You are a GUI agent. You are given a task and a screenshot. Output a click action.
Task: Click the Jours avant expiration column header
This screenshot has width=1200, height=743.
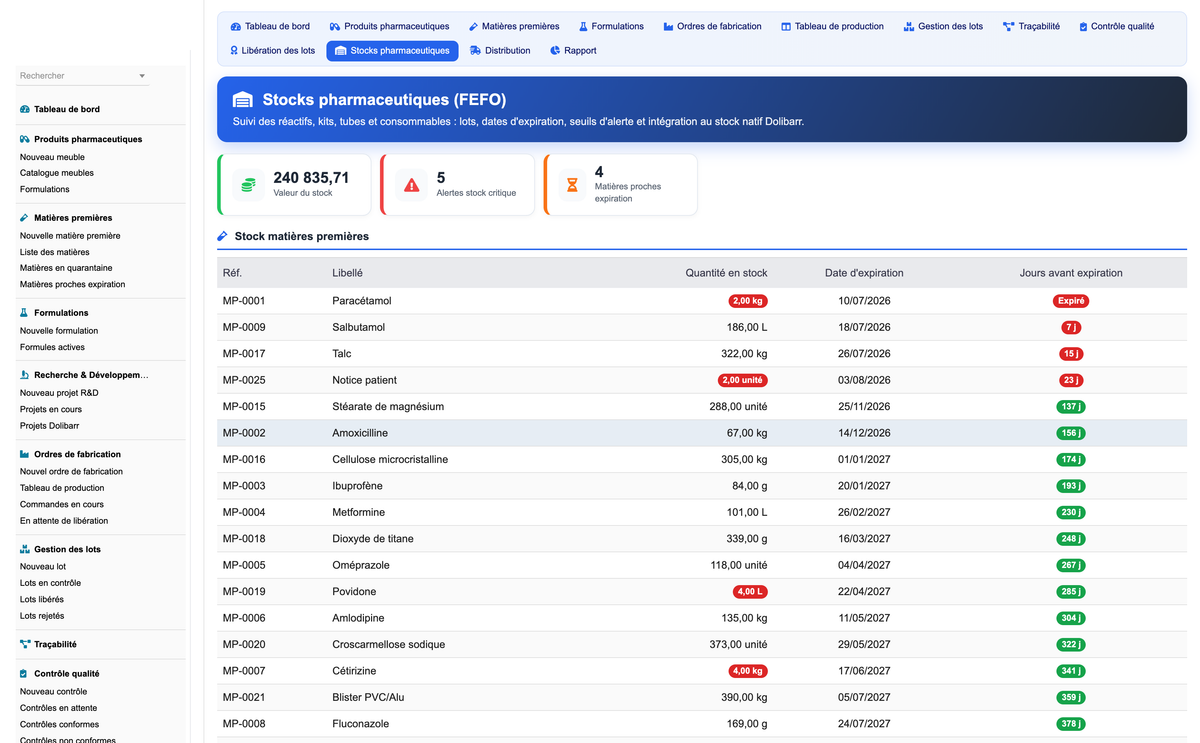(1071, 273)
